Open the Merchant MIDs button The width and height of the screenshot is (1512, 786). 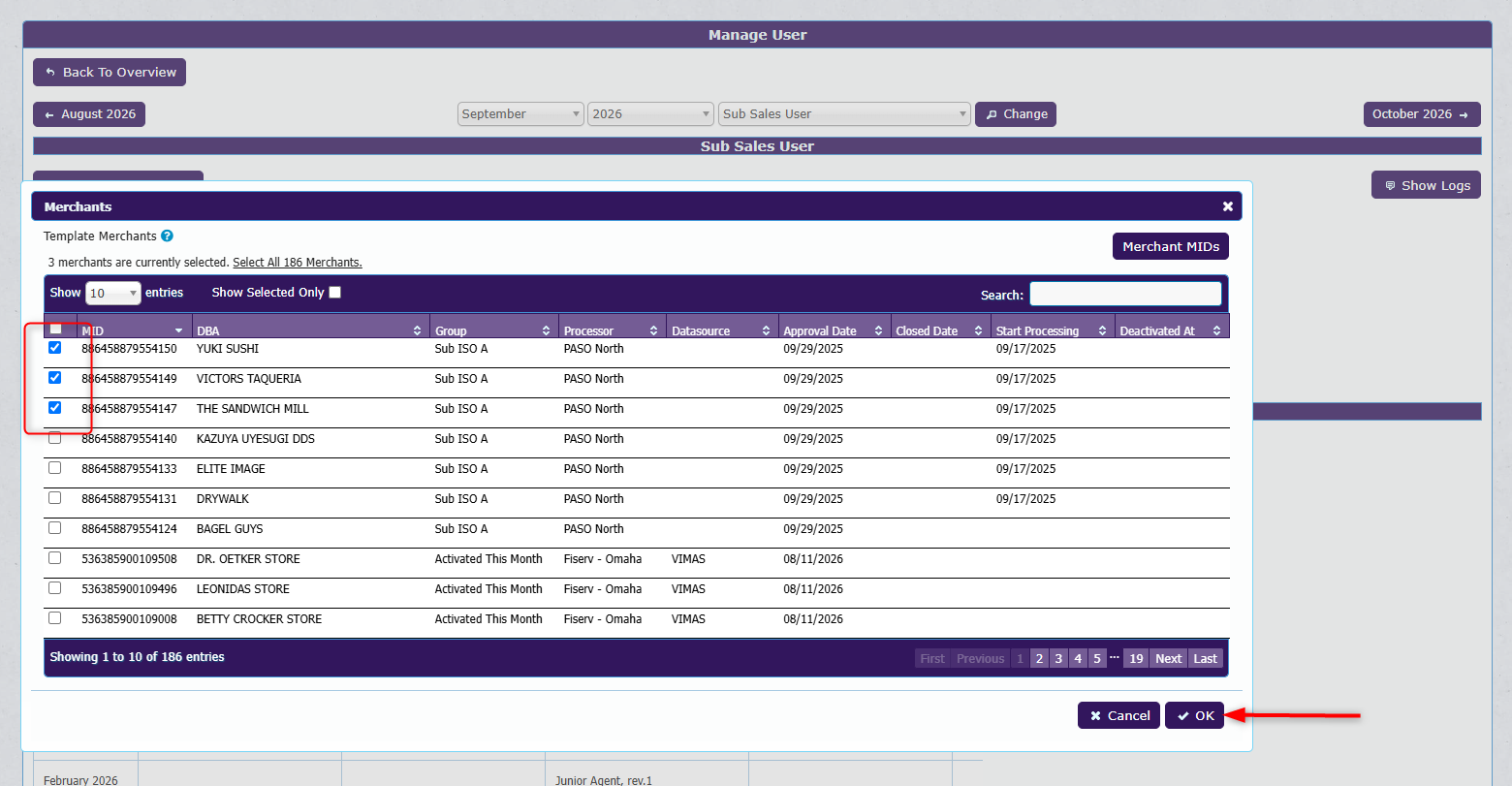[1171, 246]
